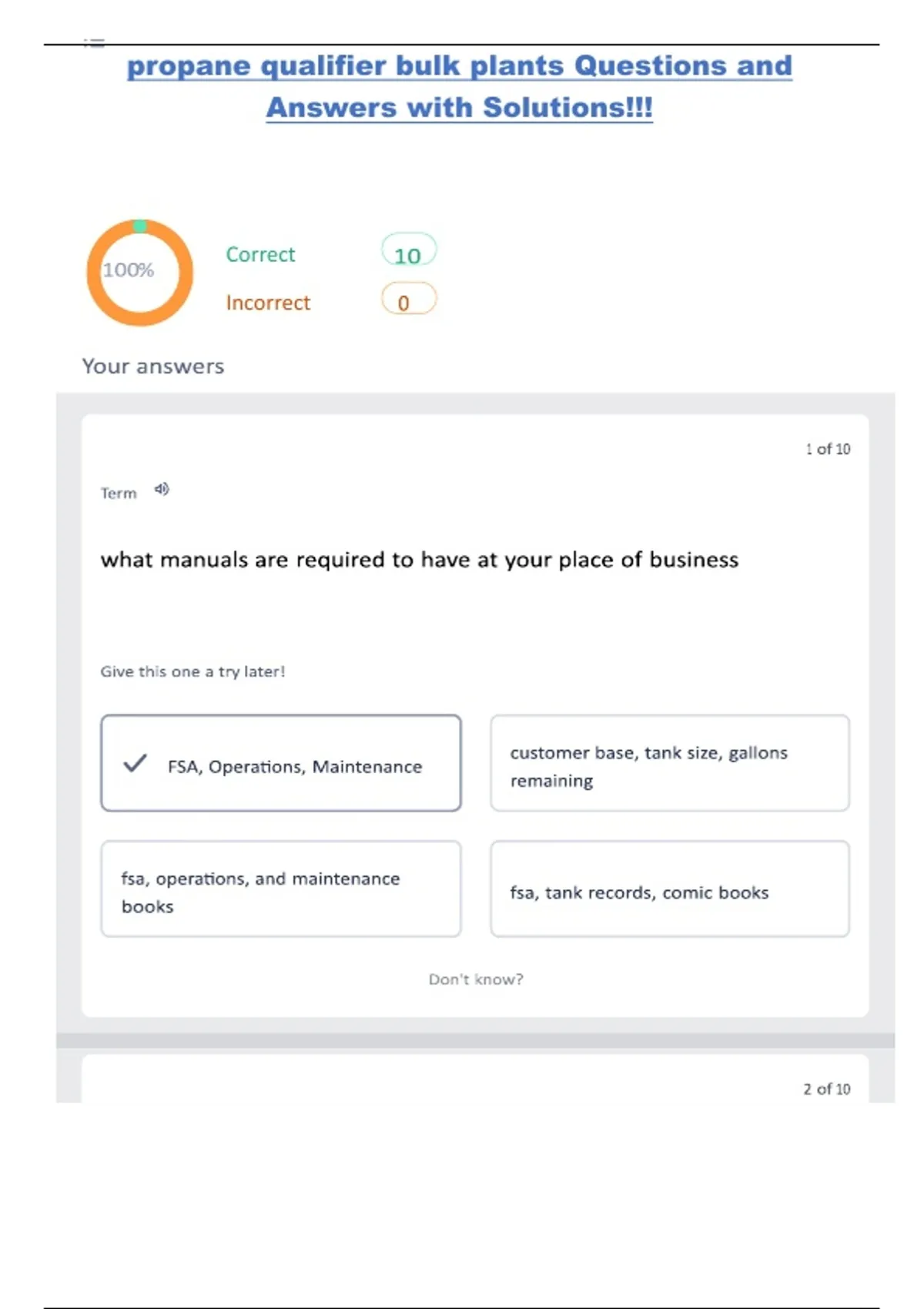Click the audio speaker icon beside Term
The width and height of the screenshot is (924, 1309).
162,489
